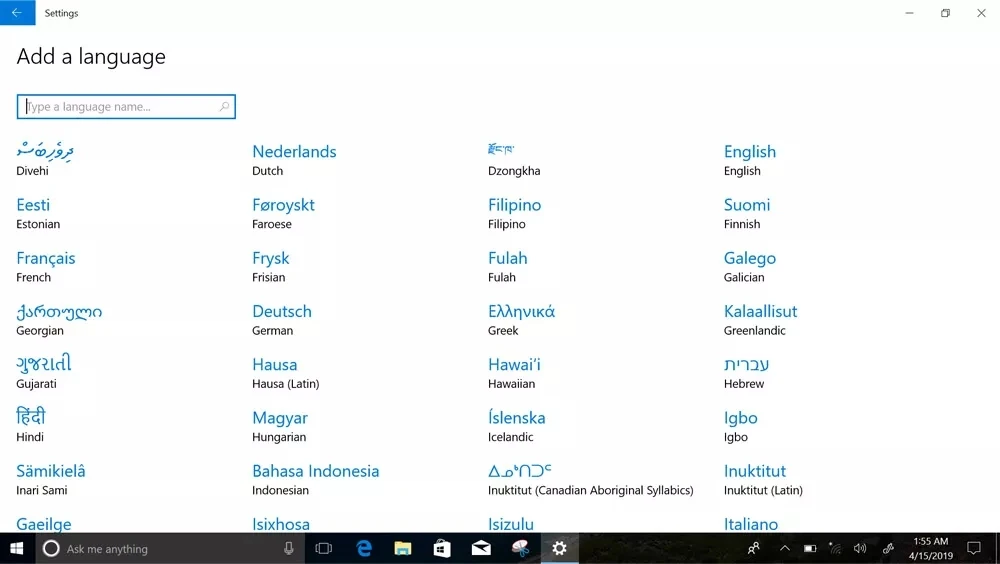This screenshot has height=564, width=1000.
Task: Open the Snipping Tool taskbar icon
Action: point(520,549)
